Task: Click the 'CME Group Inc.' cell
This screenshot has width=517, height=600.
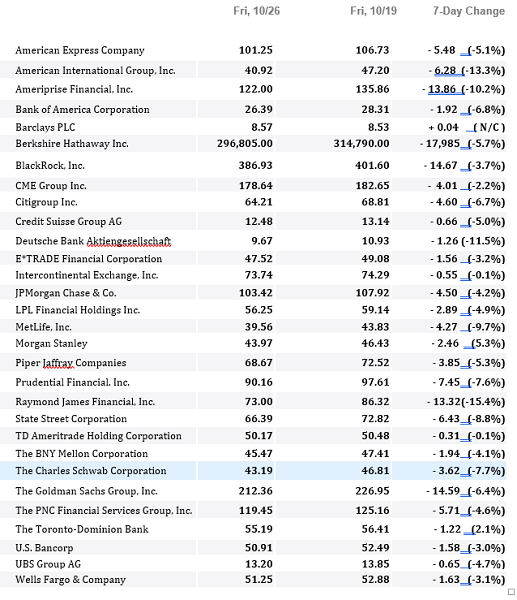Action: point(51,186)
